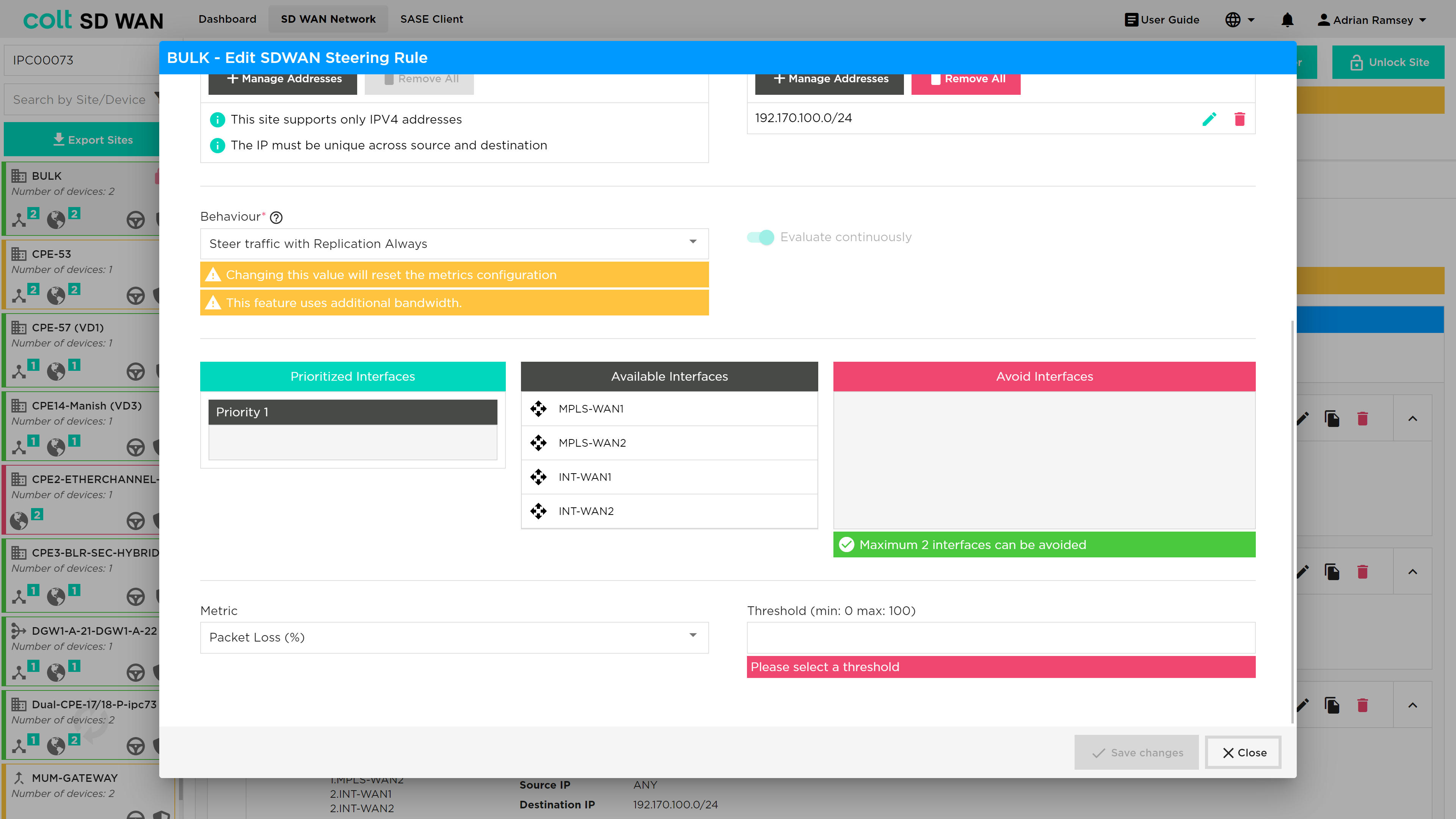Grab the MPLS-WAN2 move handle icon
The image size is (1456, 819).
tap(538, 442)
